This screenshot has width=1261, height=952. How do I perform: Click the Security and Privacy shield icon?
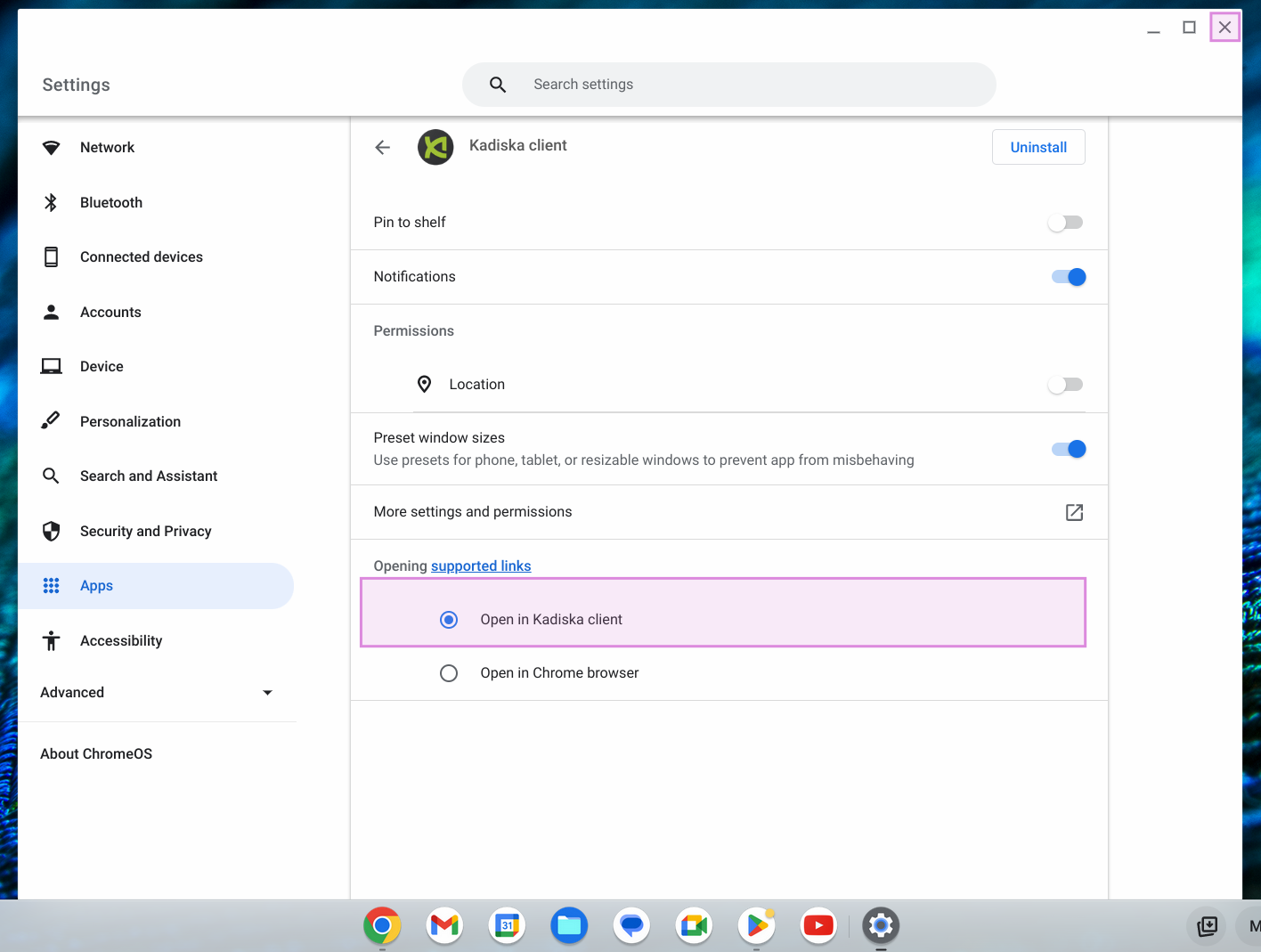point(52,532)
